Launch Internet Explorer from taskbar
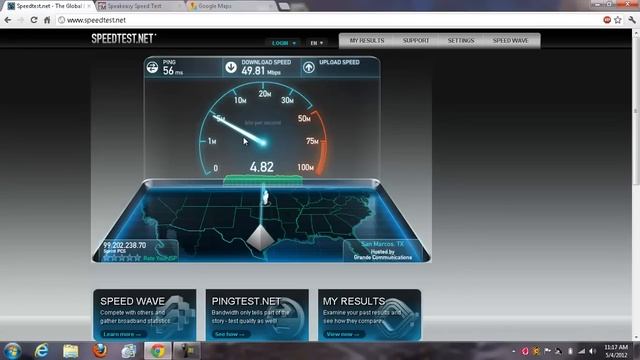The height and width of the screenshot is (360, 640). pyautogui.click(x=42, y=351)
